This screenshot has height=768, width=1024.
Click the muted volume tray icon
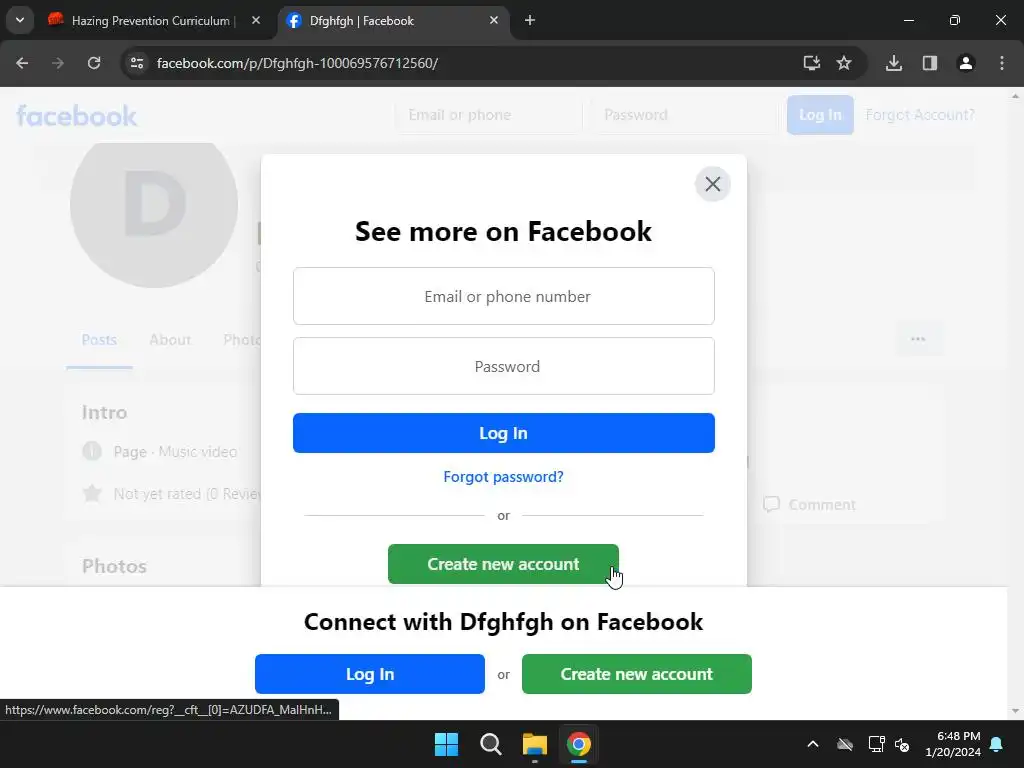pos(903,744)
